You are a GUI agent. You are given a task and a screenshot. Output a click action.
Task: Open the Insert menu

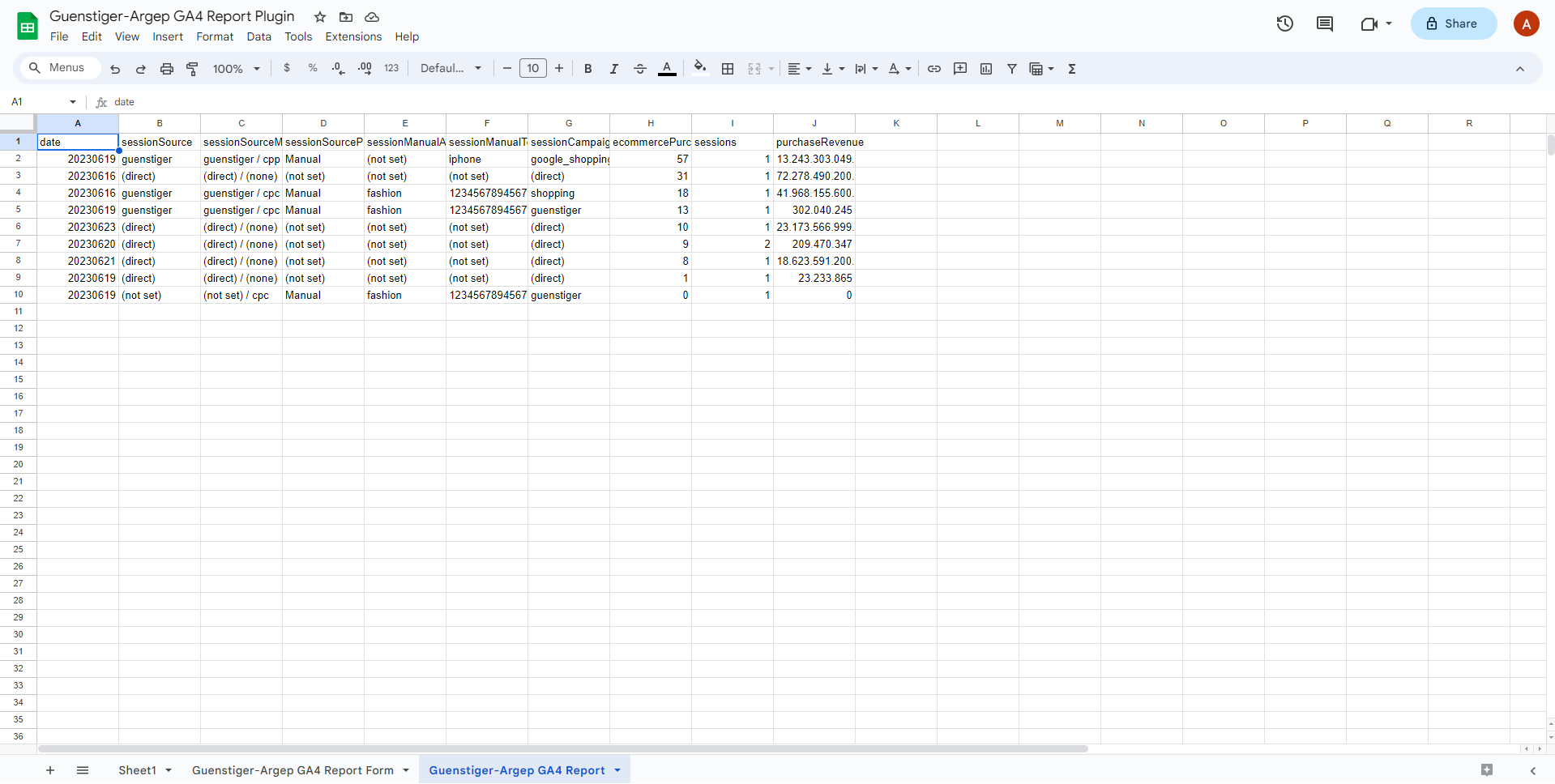[168, 36]
